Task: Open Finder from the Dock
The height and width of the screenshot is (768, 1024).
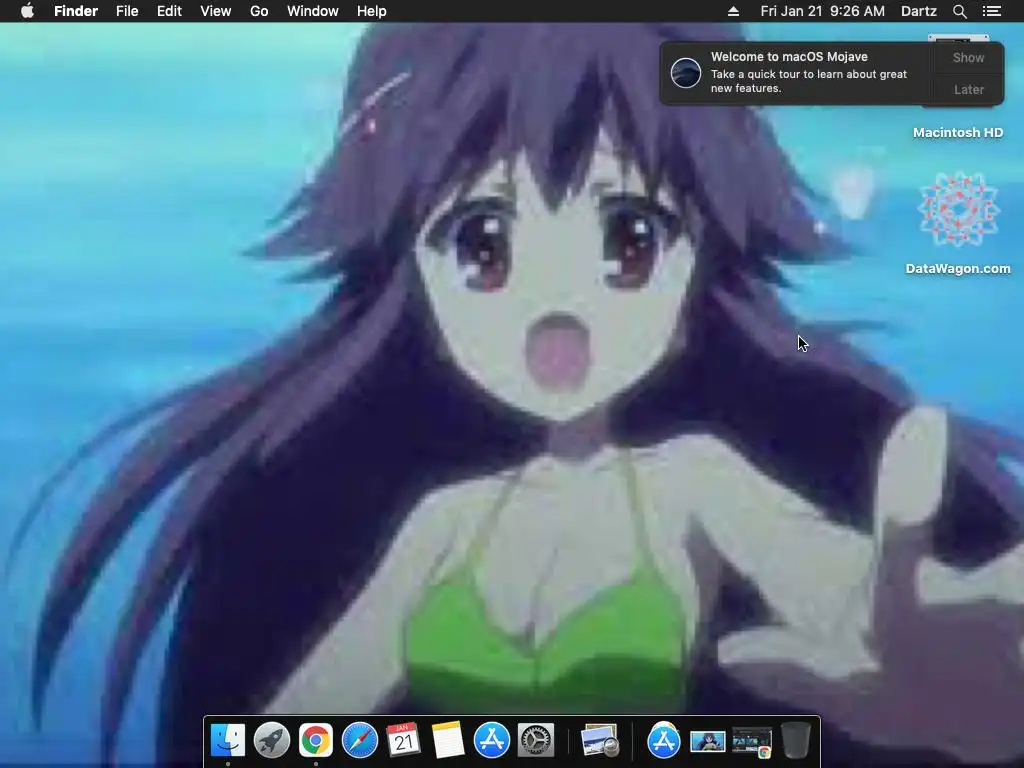Action: click(x=228, y=741)
